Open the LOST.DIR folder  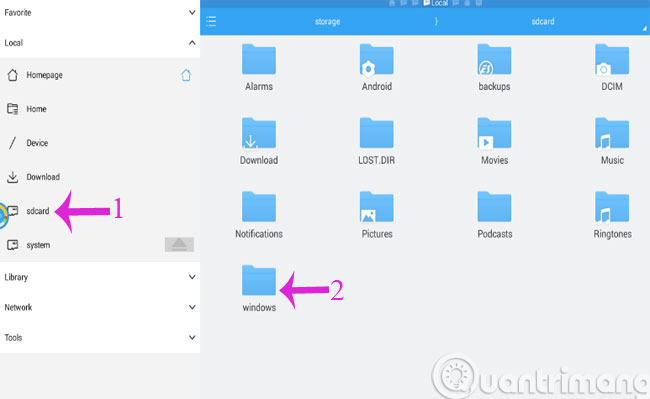(376, 141)
